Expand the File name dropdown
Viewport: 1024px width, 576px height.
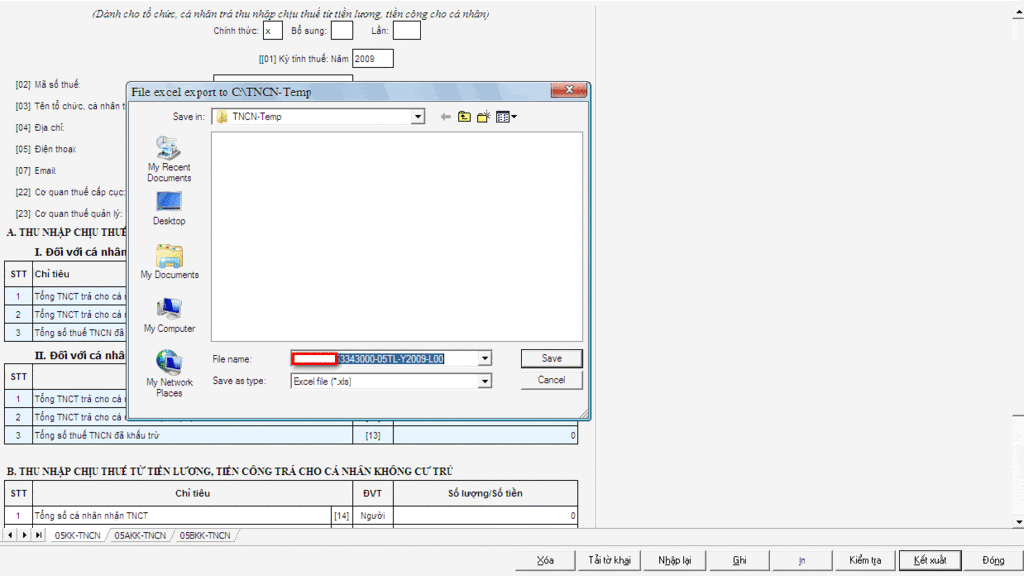pos(485,358)
